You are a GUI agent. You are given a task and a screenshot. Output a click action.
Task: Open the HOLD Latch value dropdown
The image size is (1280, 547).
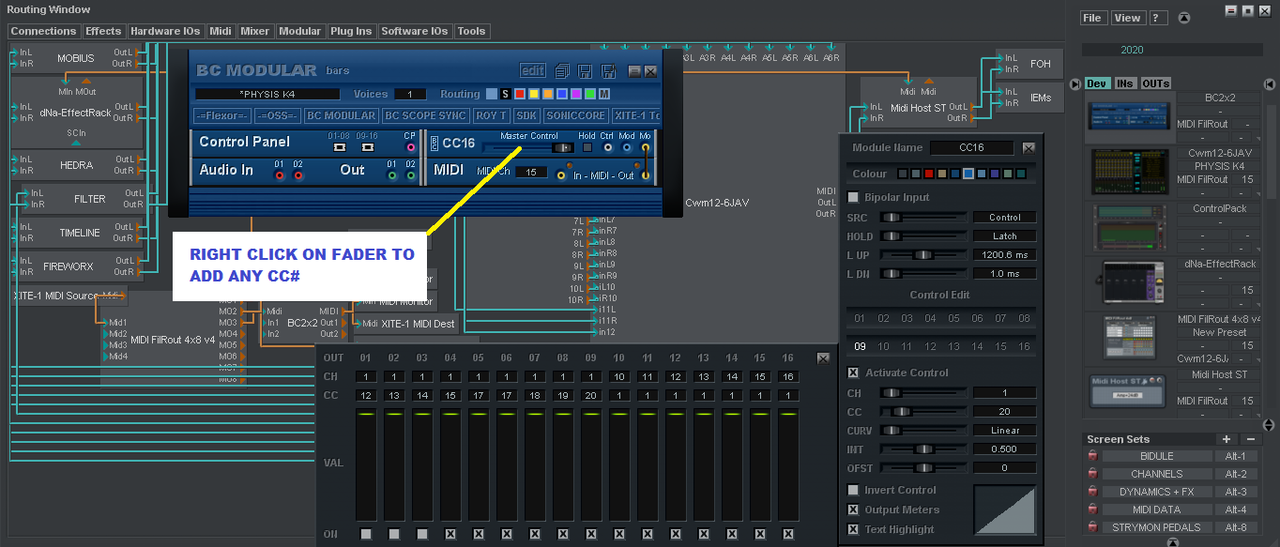click(1005, 236)
